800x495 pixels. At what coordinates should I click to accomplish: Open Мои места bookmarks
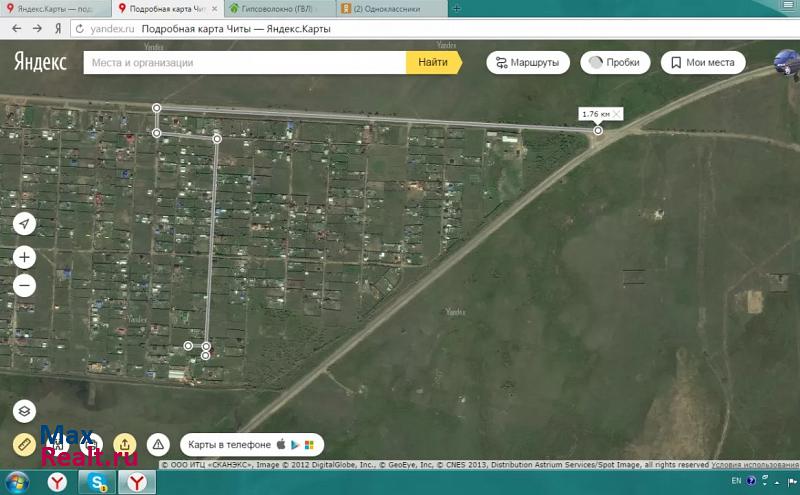coord(702,62)
